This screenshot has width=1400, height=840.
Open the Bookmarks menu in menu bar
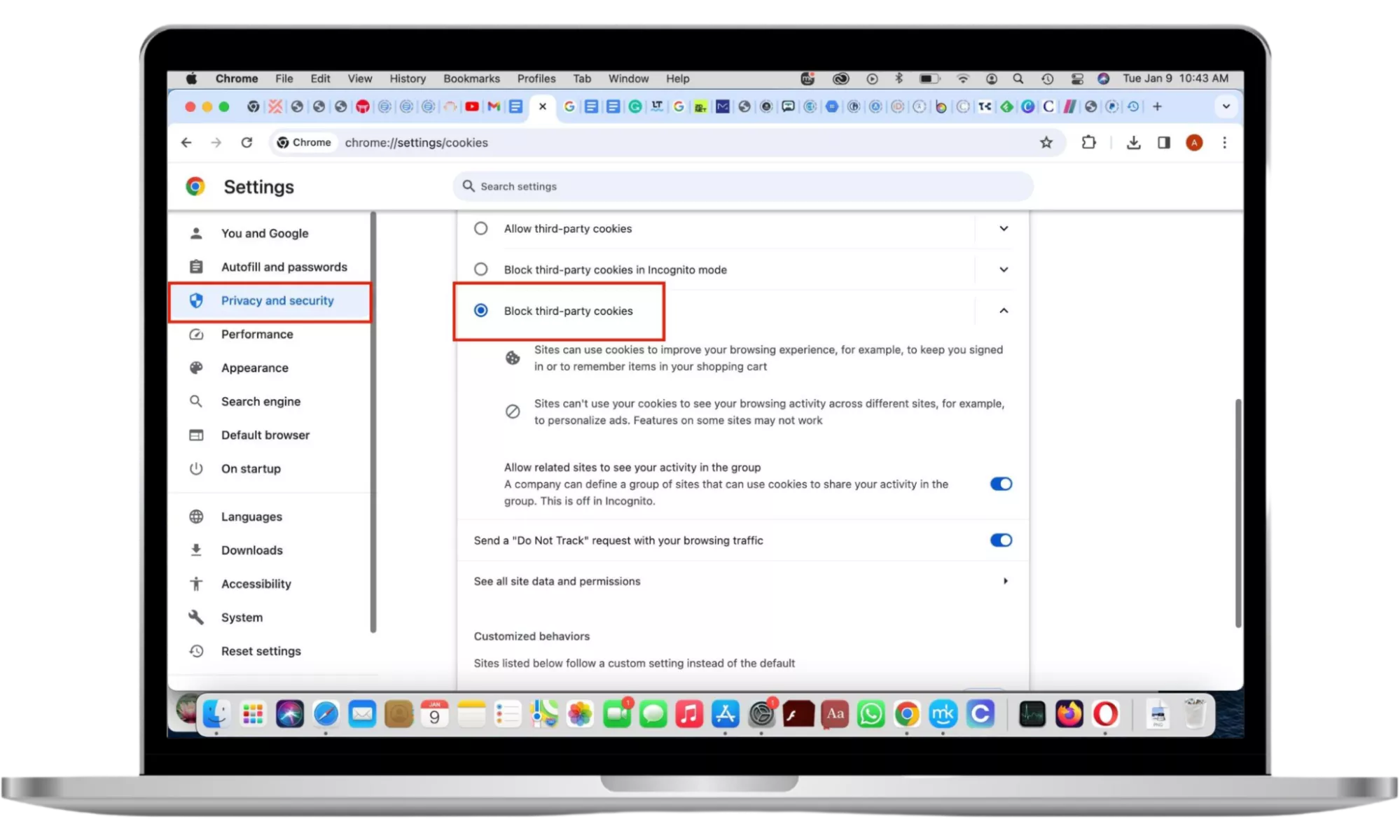471,78
